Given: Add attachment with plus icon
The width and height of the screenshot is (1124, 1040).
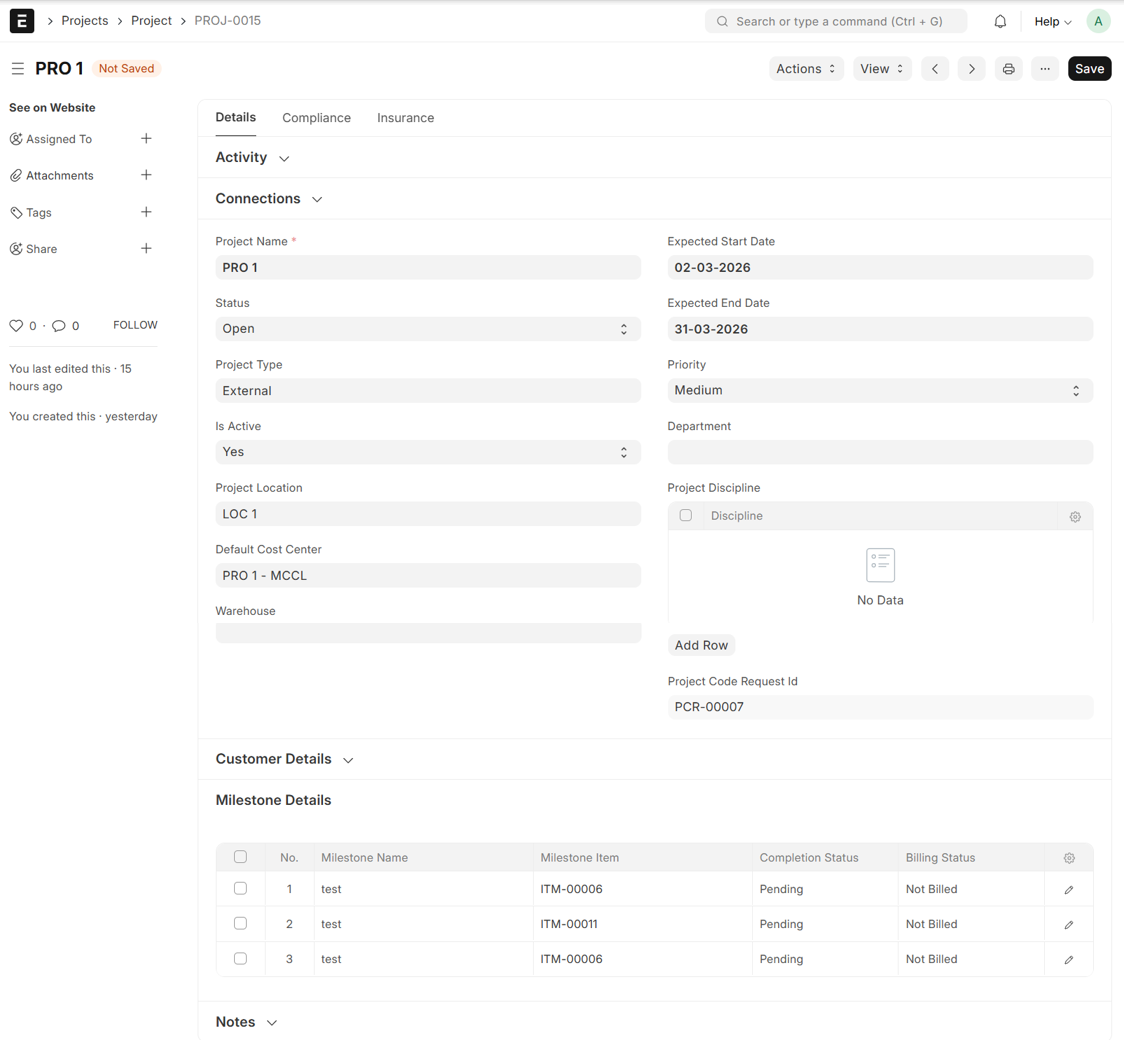Looking at the screenshot, I should coord(146,175).
